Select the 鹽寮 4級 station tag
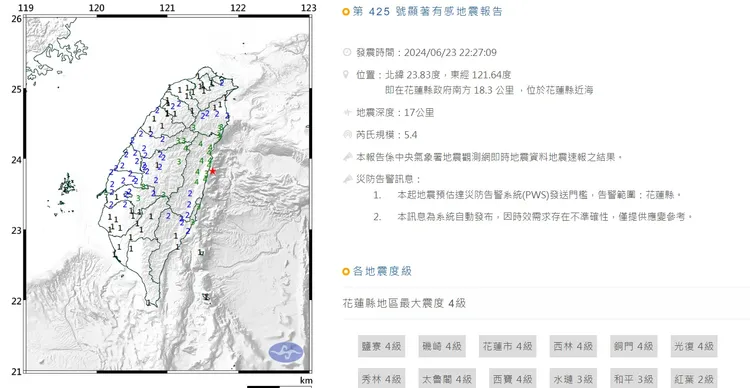Screen dimensions: 750x388 point(381,346)
